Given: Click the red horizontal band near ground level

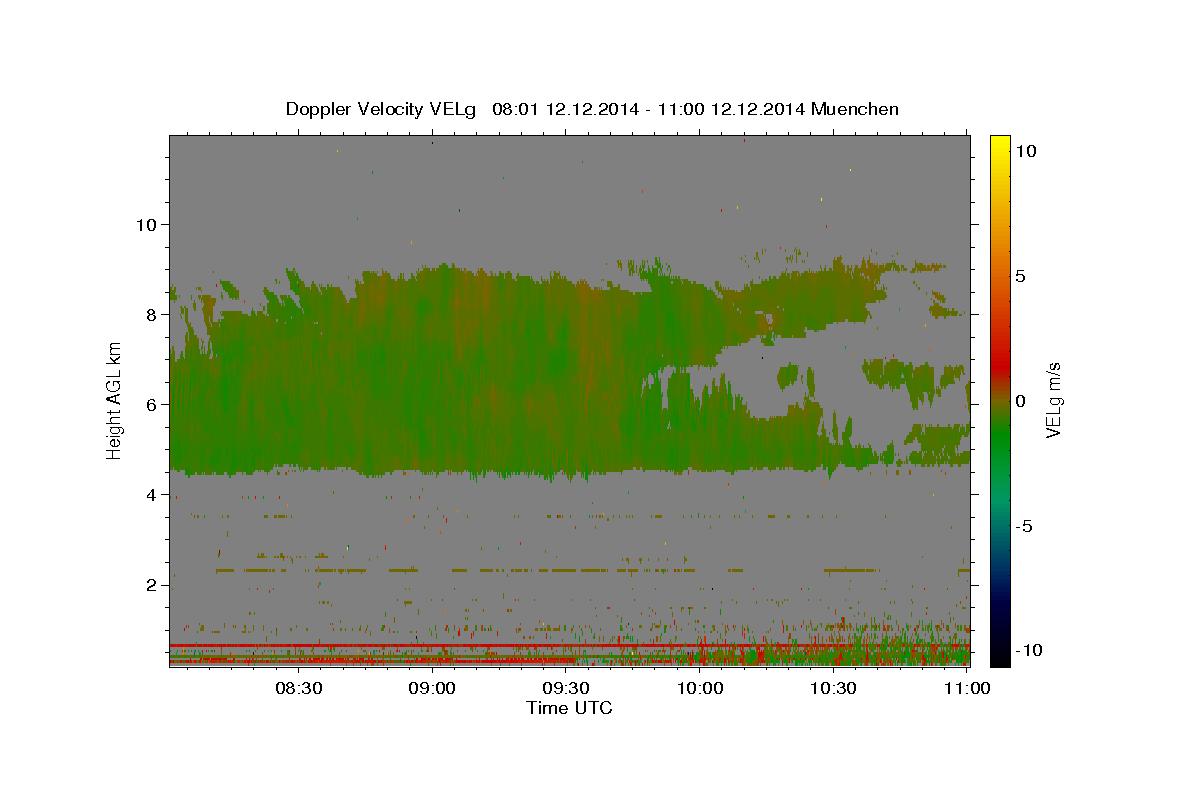Looking at the screenshot, I should pyautogui.click(x=569, y=646).
